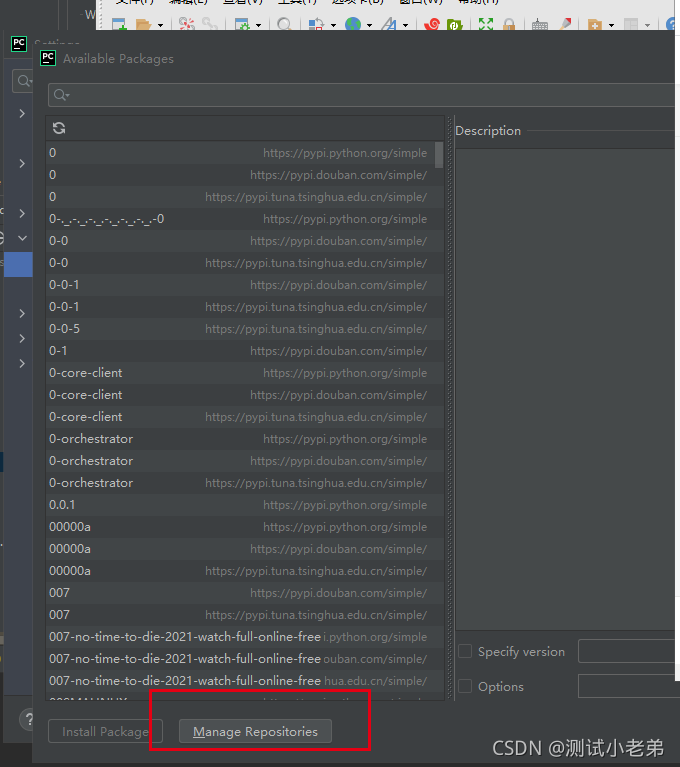Open dropdown arrow next to layout grid icon

click(647, 25)
